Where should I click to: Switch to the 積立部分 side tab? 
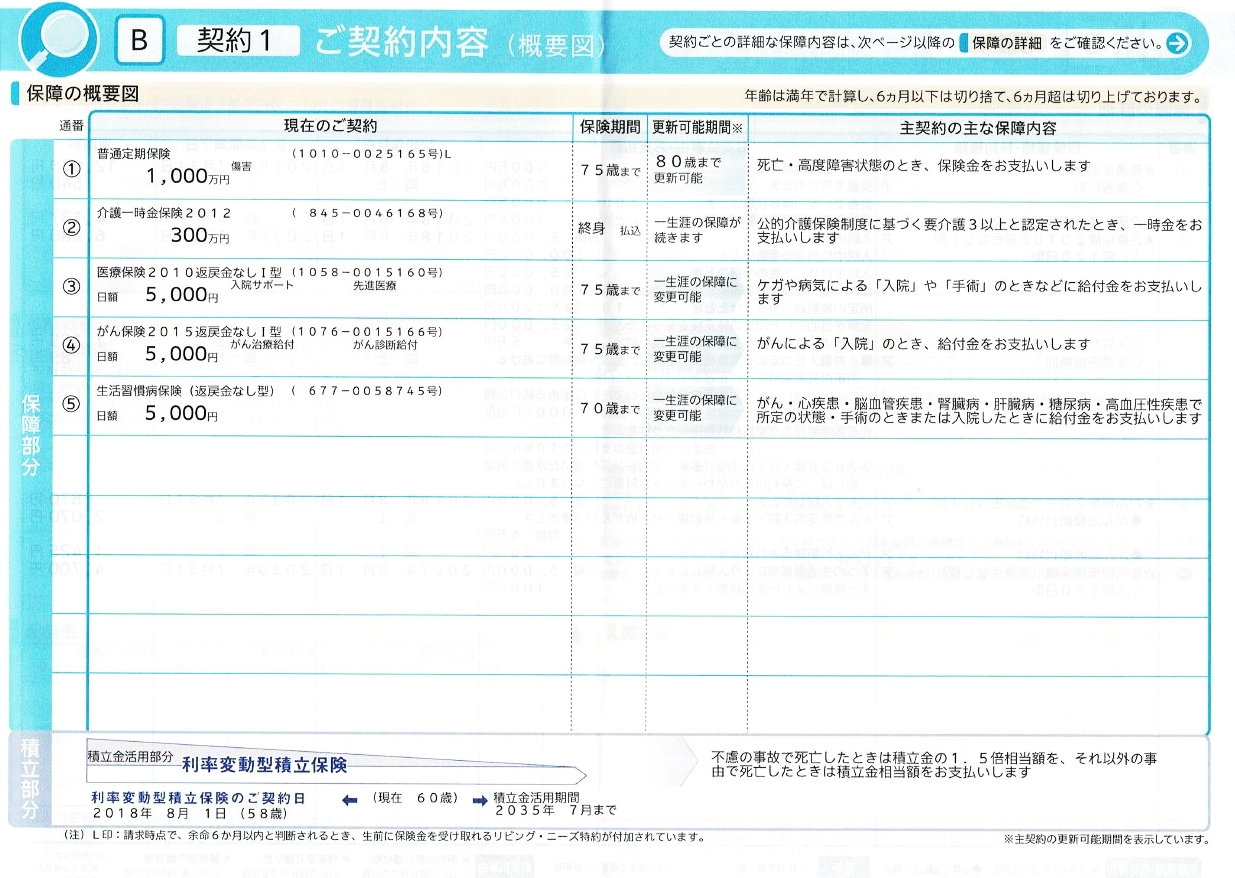pos(30,782)
